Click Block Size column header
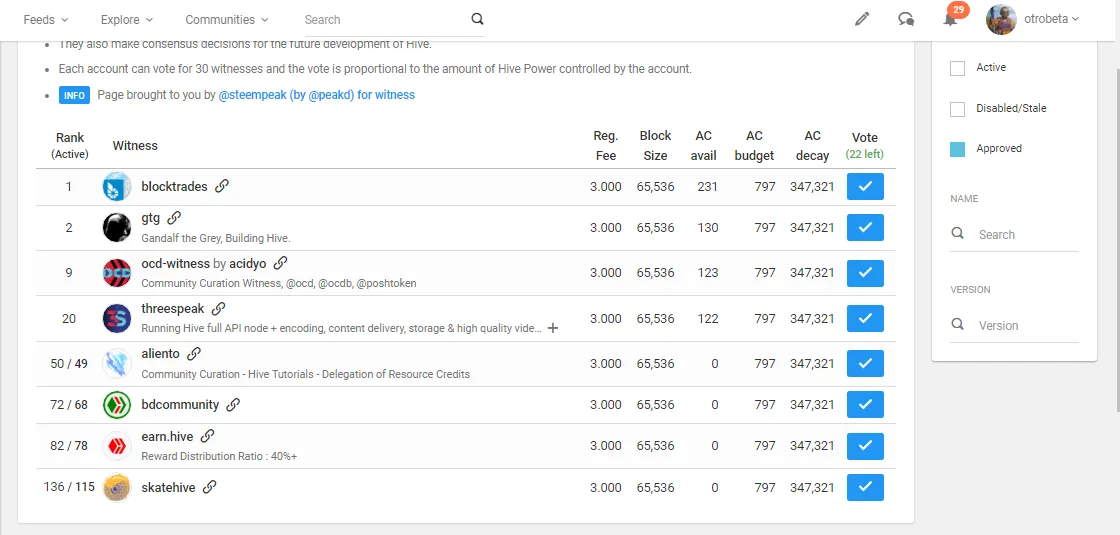 click(655, 145)
